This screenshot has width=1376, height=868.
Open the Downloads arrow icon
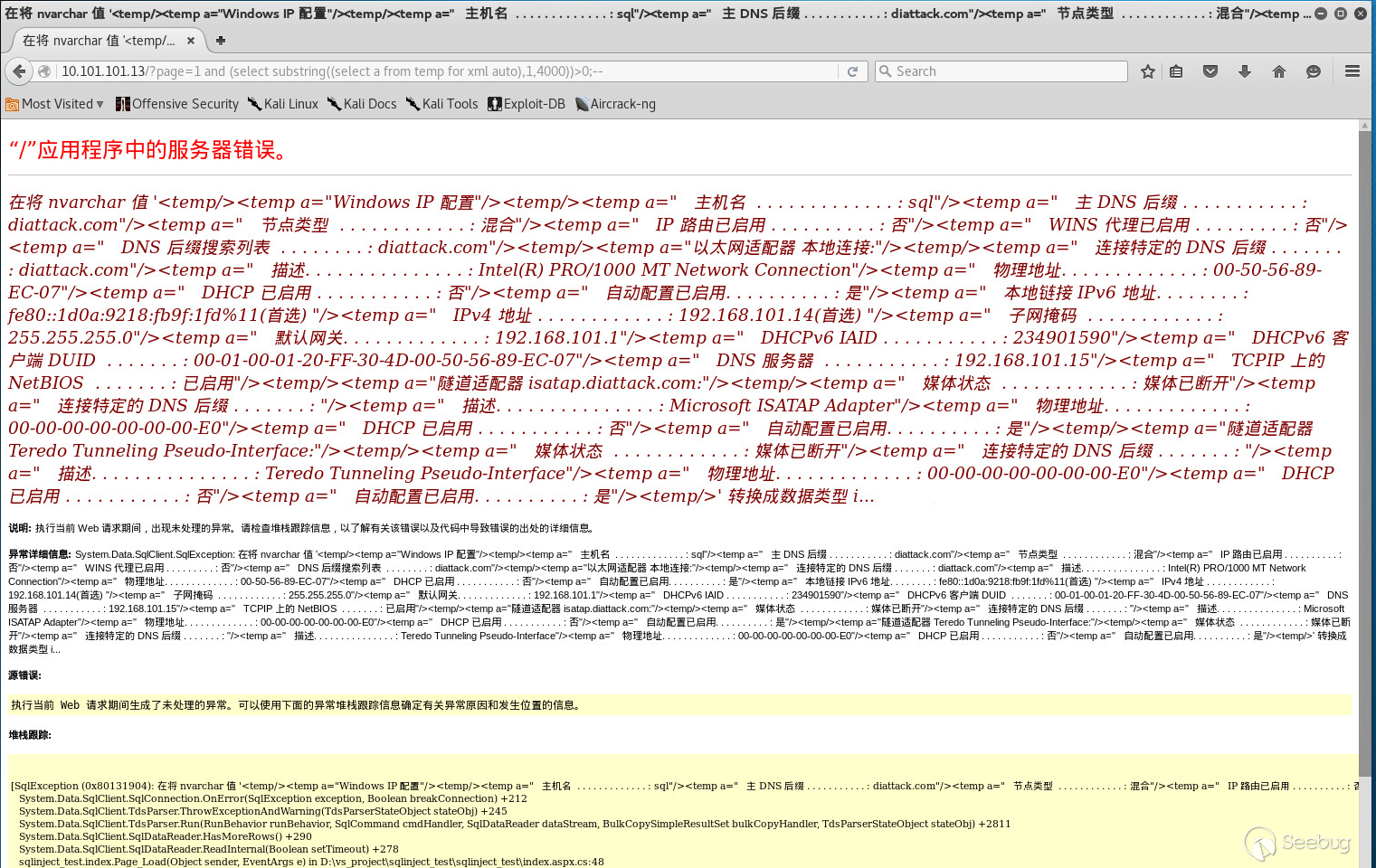point(1245,71)
